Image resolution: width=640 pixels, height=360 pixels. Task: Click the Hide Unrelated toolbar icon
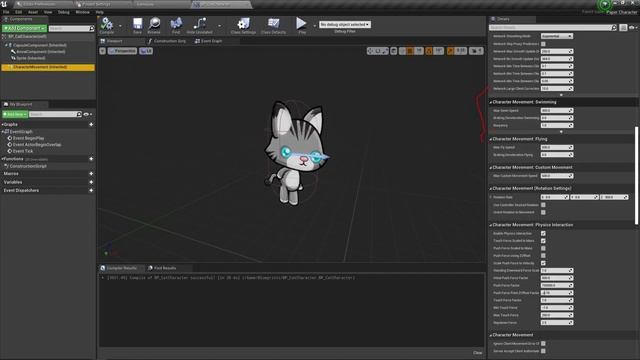200,24
